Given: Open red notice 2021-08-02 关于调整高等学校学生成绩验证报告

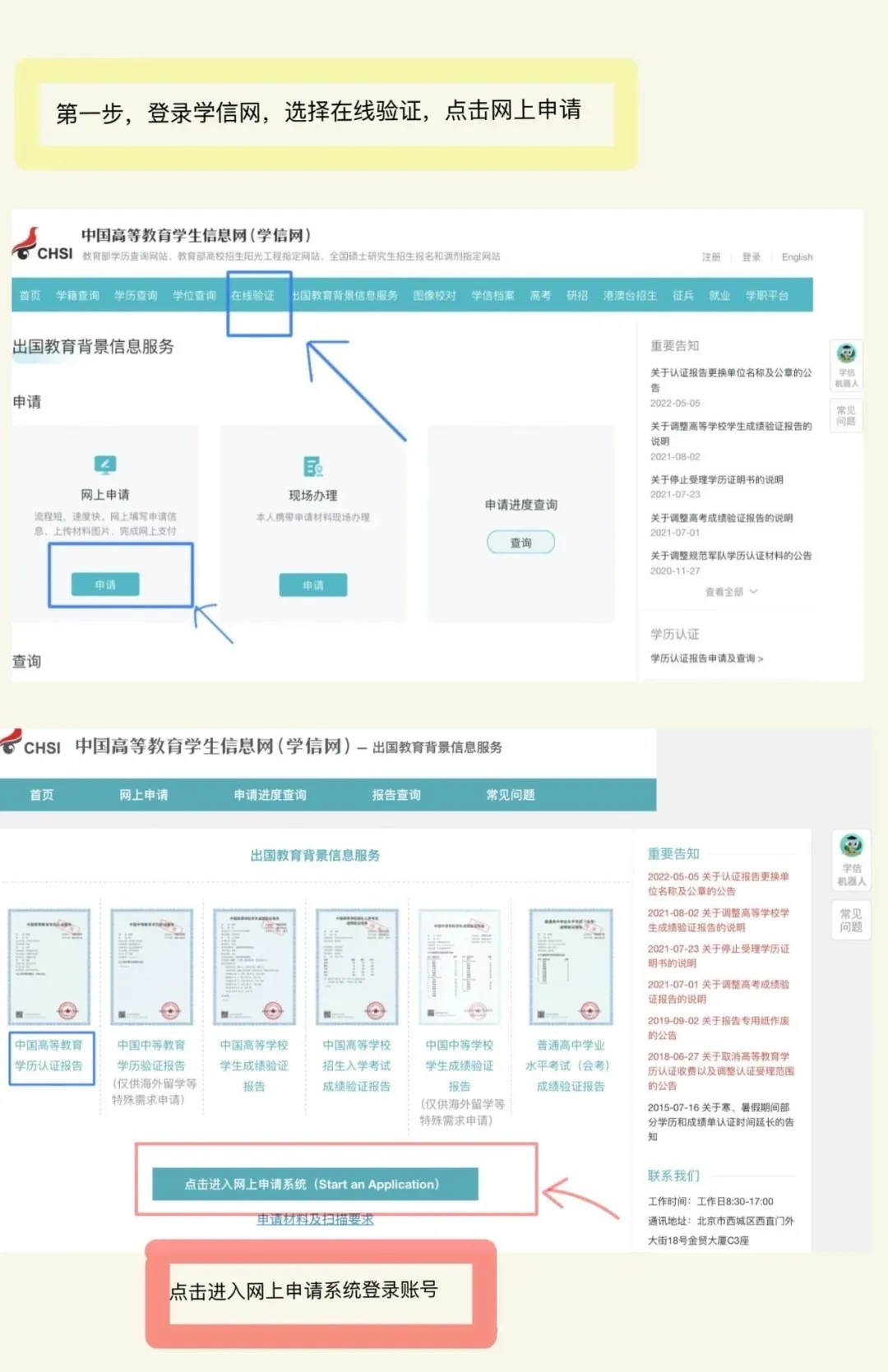Looking at the screenshot, I should point(719,920).
